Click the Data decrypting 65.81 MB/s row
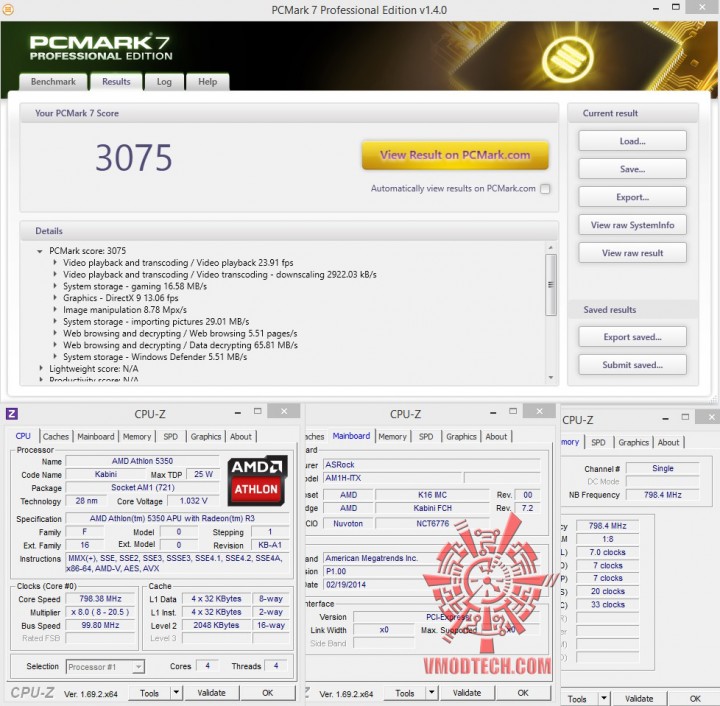 coord(180,345)
